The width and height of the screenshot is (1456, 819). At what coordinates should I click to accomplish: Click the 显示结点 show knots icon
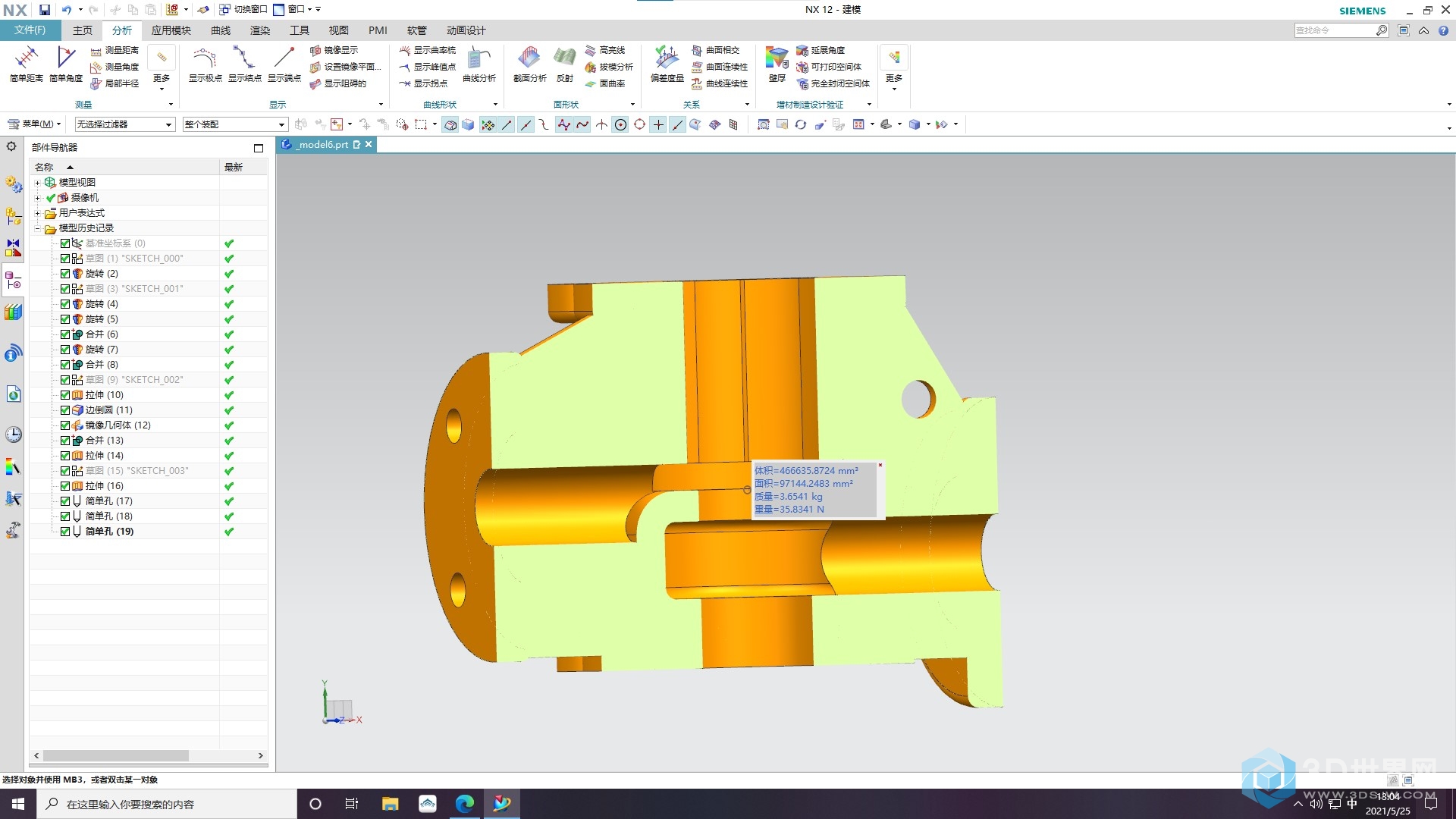[244, 64]
